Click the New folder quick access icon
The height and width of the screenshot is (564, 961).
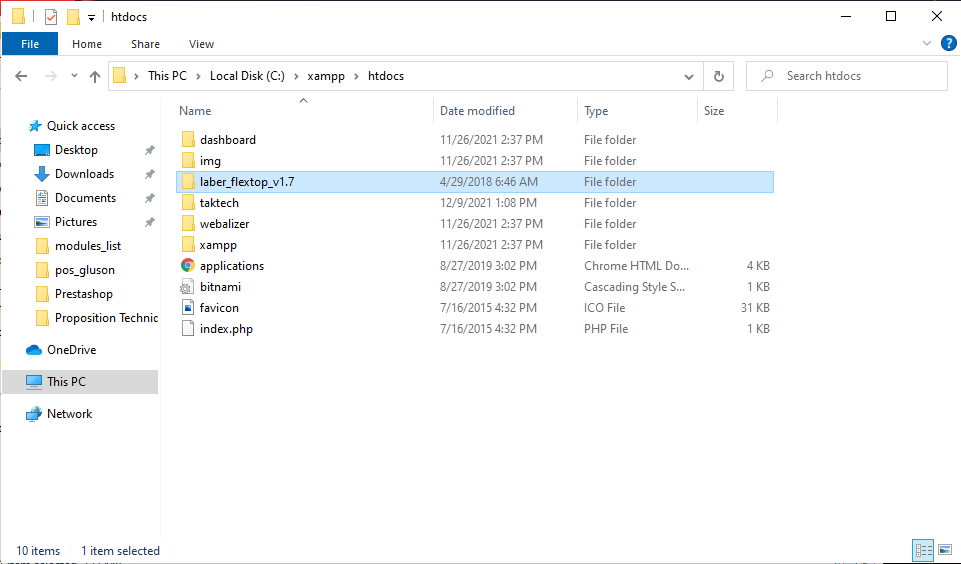(73, 17)
